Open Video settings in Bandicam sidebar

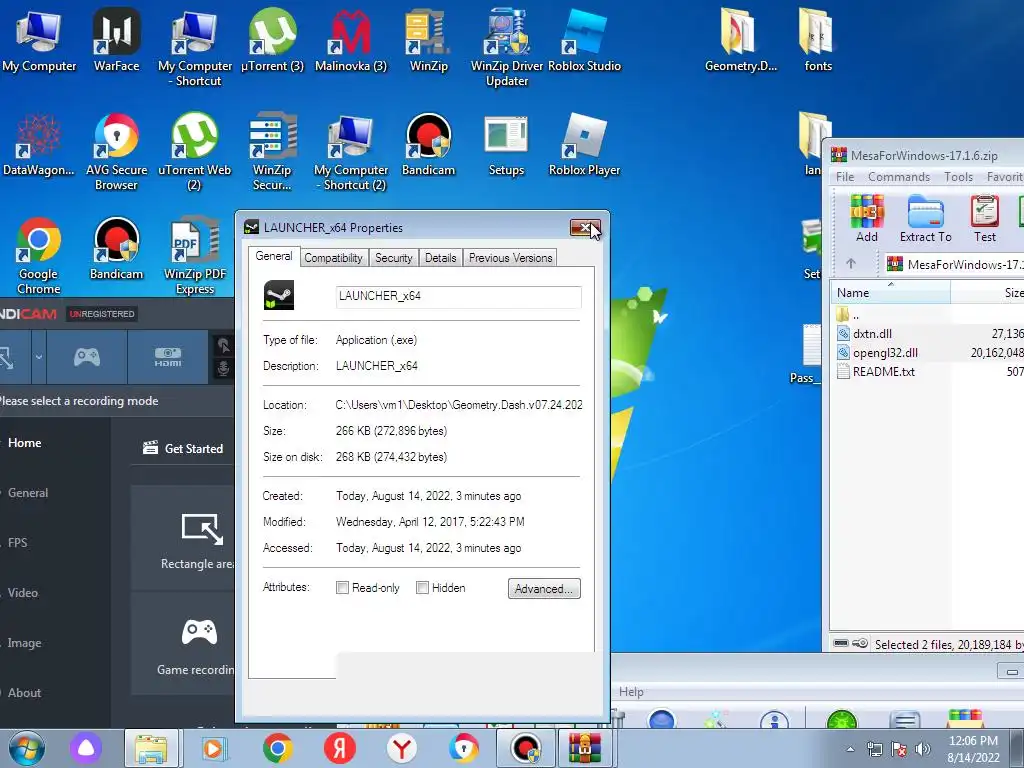point(23,593)
